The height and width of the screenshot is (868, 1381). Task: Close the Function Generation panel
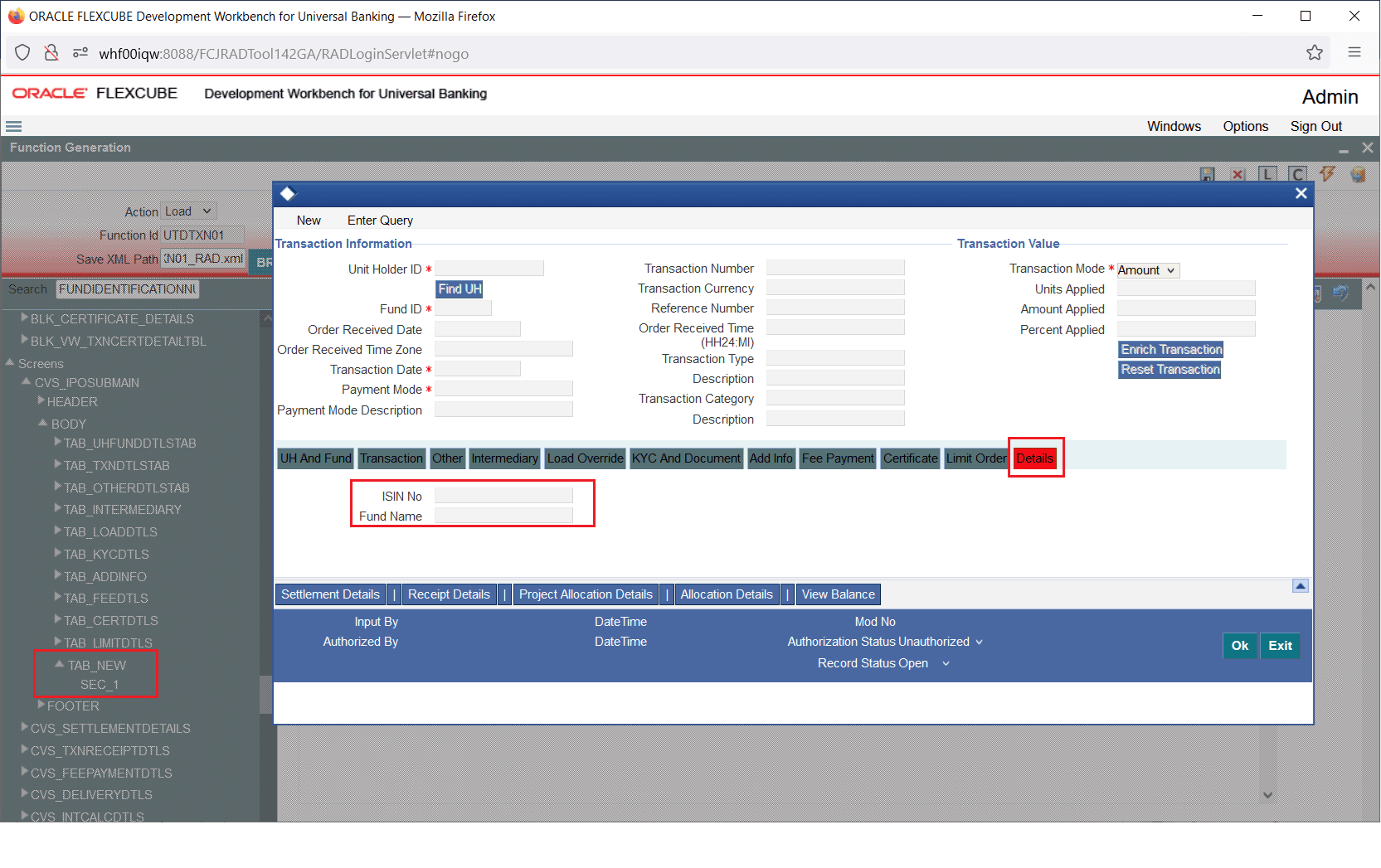(1368, 148)
